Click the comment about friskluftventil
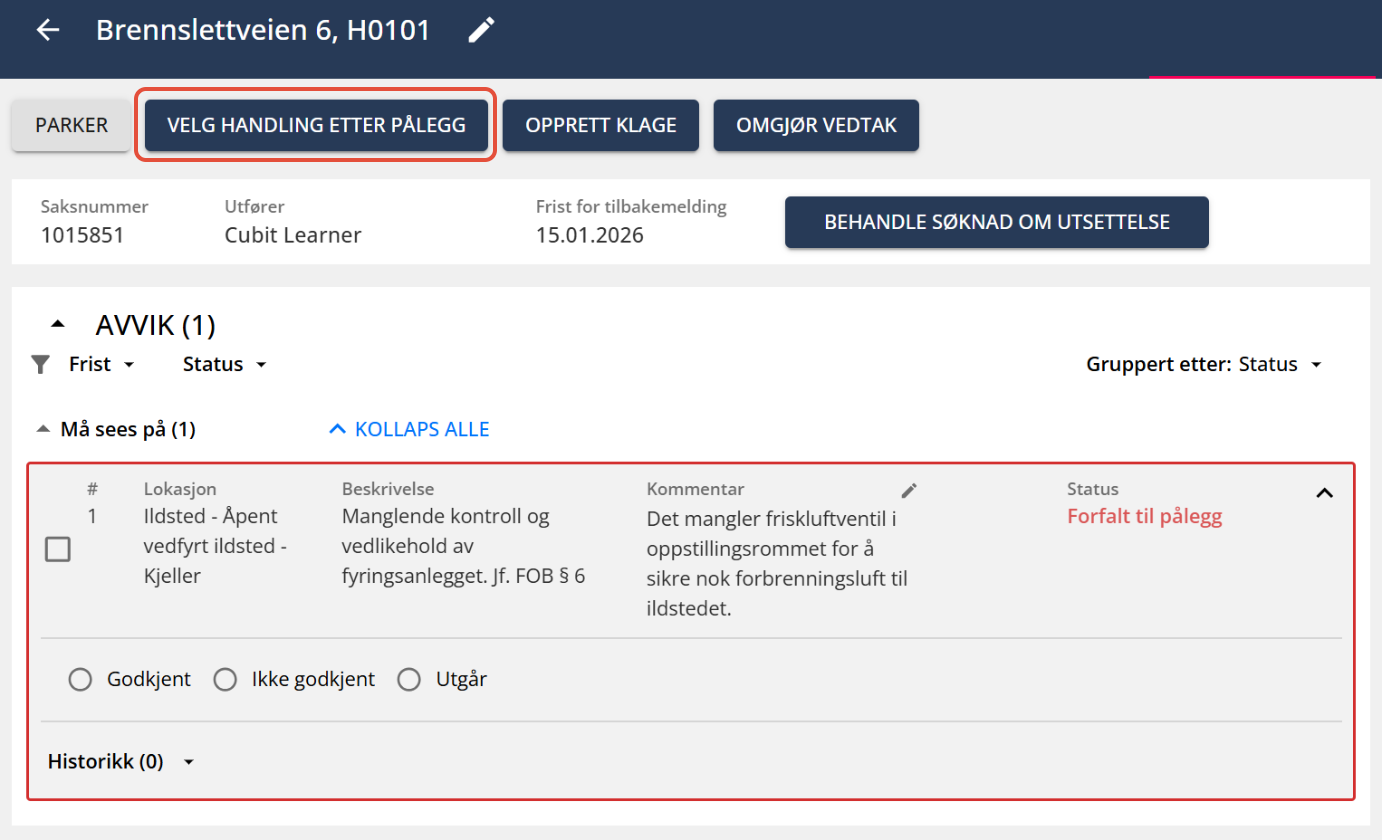 [x=777, y=564]
